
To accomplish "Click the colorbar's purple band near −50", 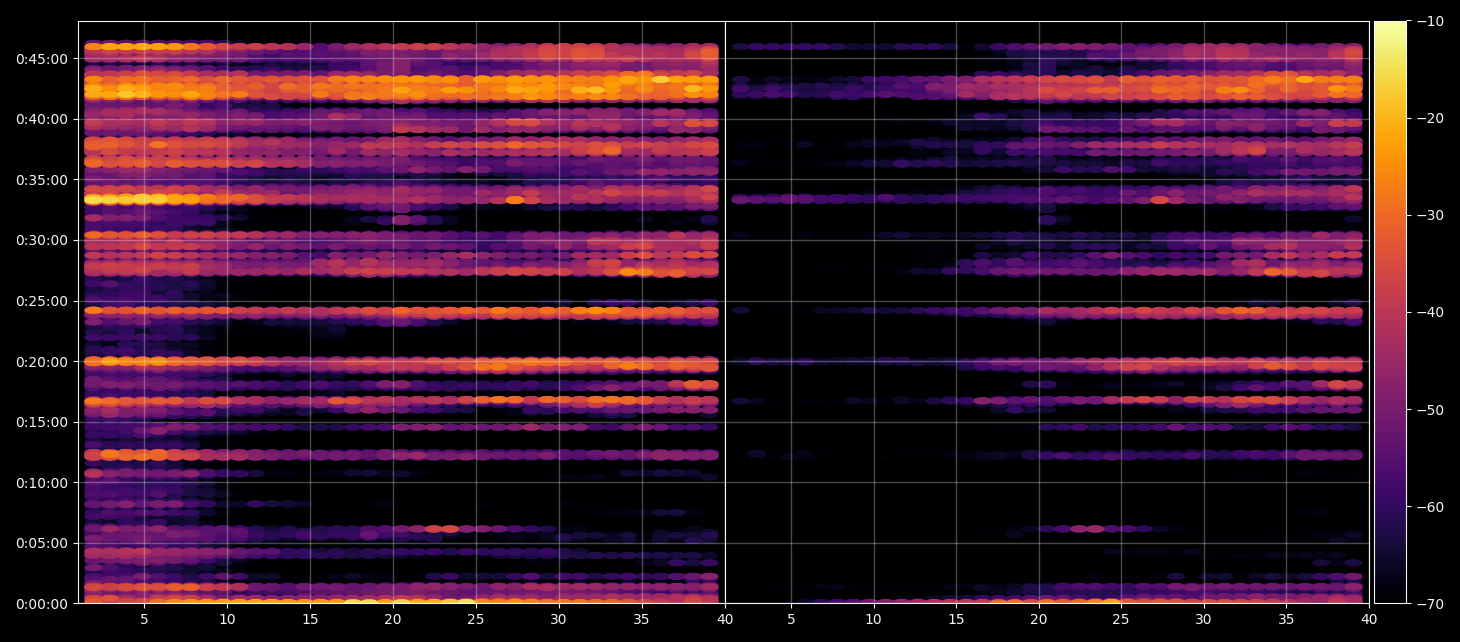I will pyautogui.click(x=1390, y=409).
